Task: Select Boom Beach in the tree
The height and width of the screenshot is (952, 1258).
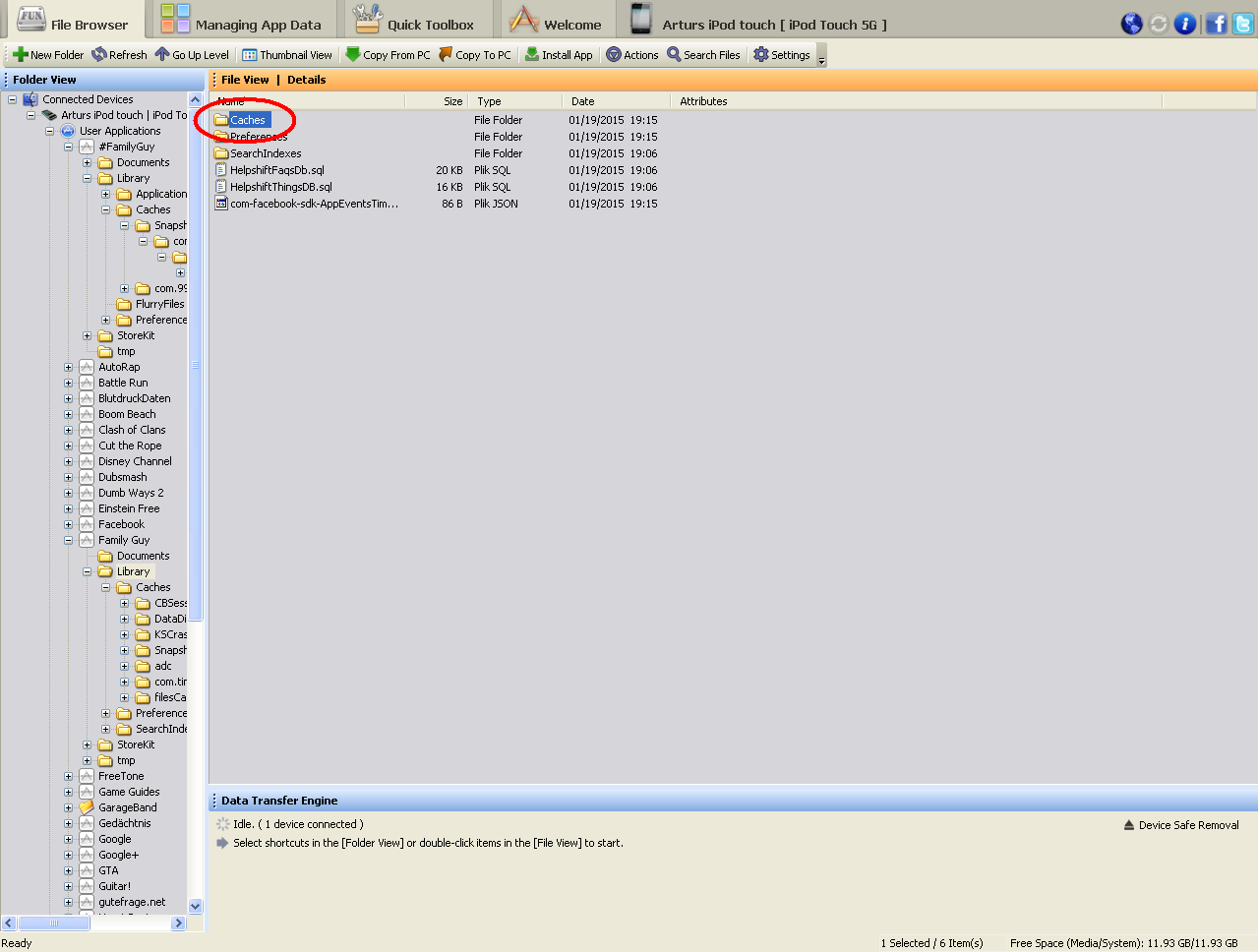Action: [127, 414]
